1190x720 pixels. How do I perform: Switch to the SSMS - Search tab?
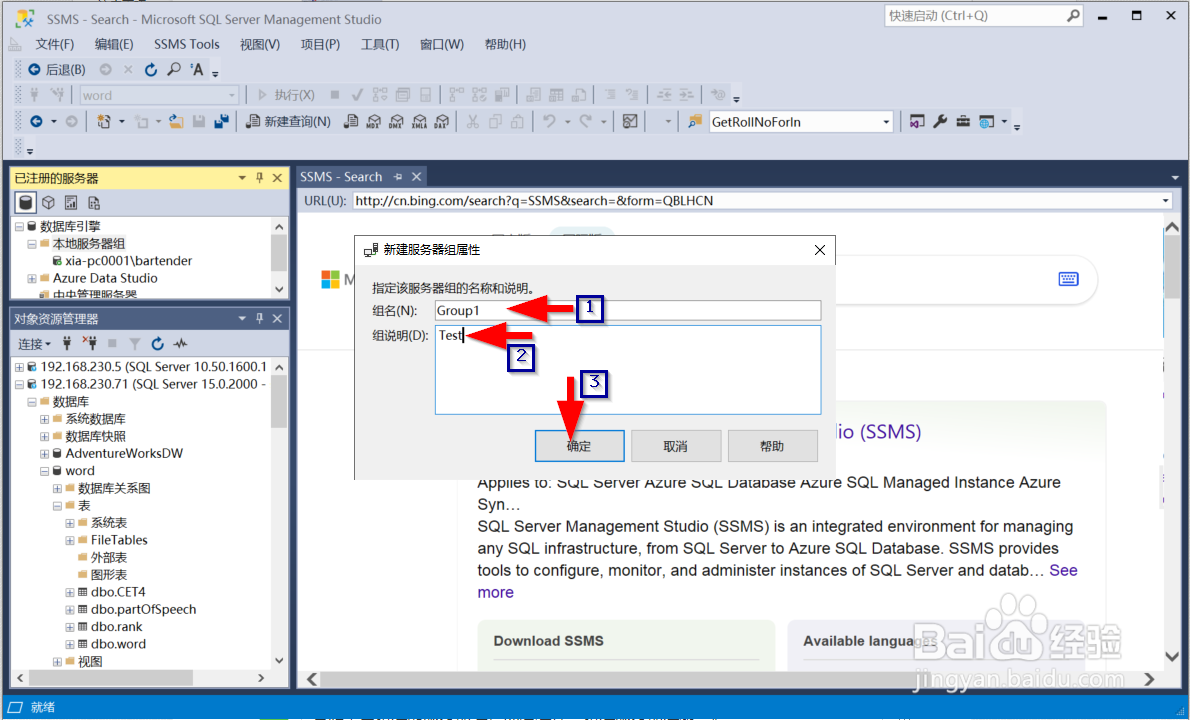[x=341, y=177]
